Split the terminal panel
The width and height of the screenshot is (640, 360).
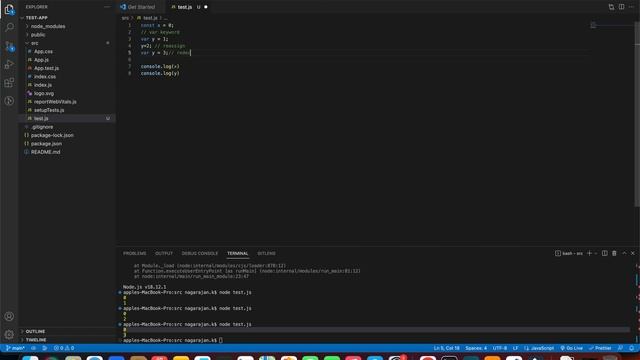pyautogui.click(x=604, y=253)
